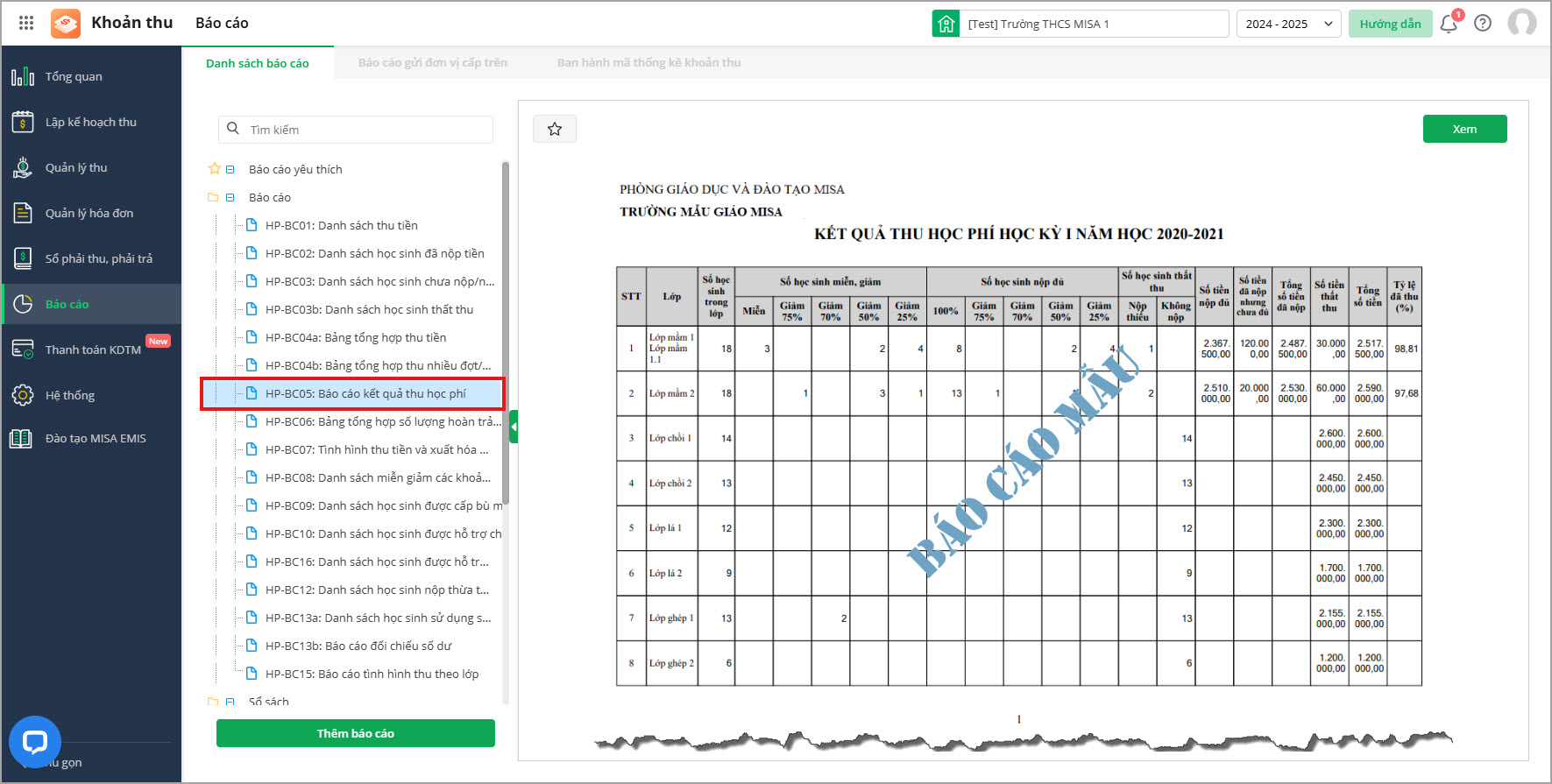Screen dimensions: 1552x784
Task: Click the Đào tạo MISA EMIS book icon
Action: pos(21,439)
